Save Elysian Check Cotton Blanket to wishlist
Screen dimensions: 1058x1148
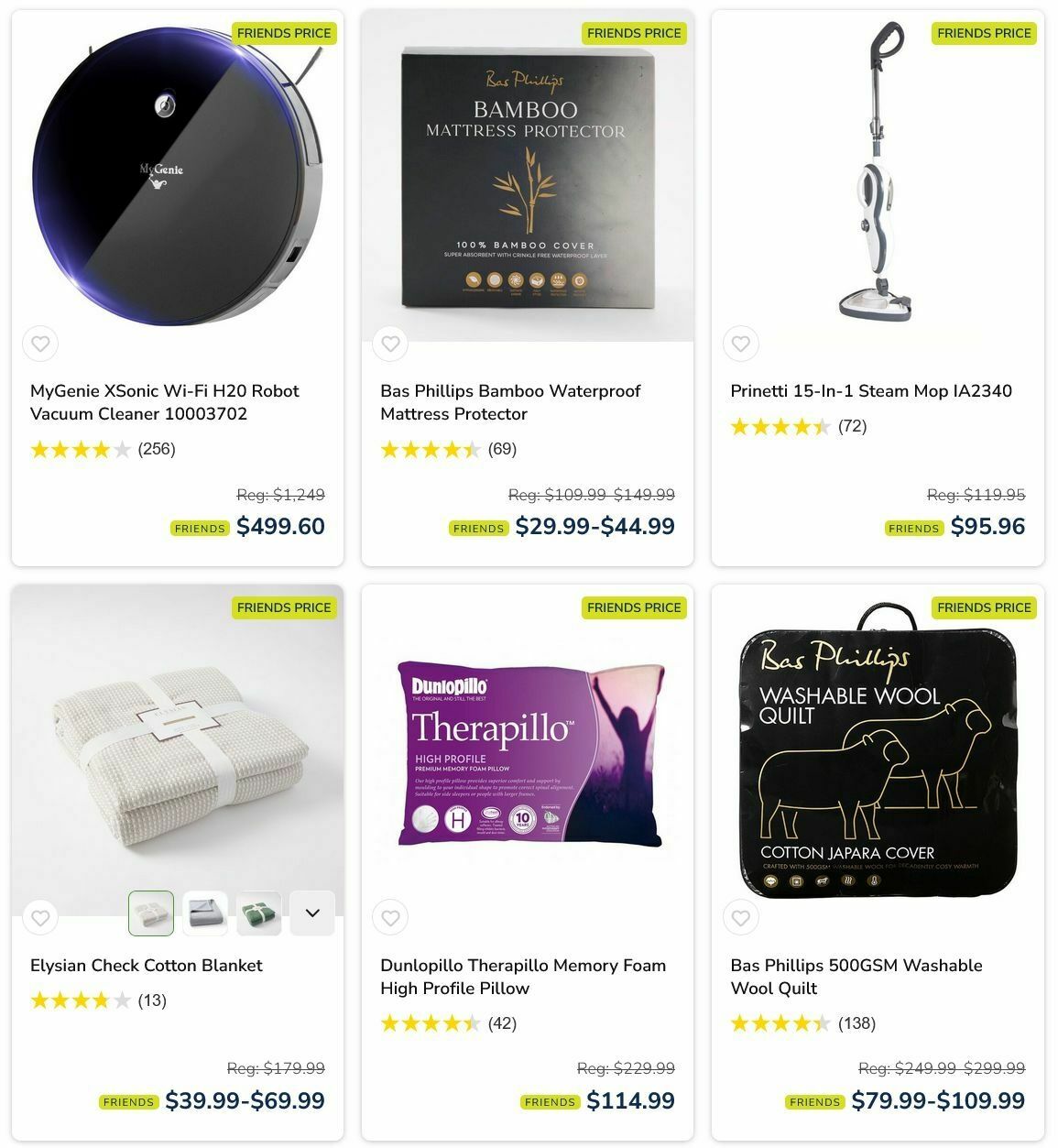(40, 918)
